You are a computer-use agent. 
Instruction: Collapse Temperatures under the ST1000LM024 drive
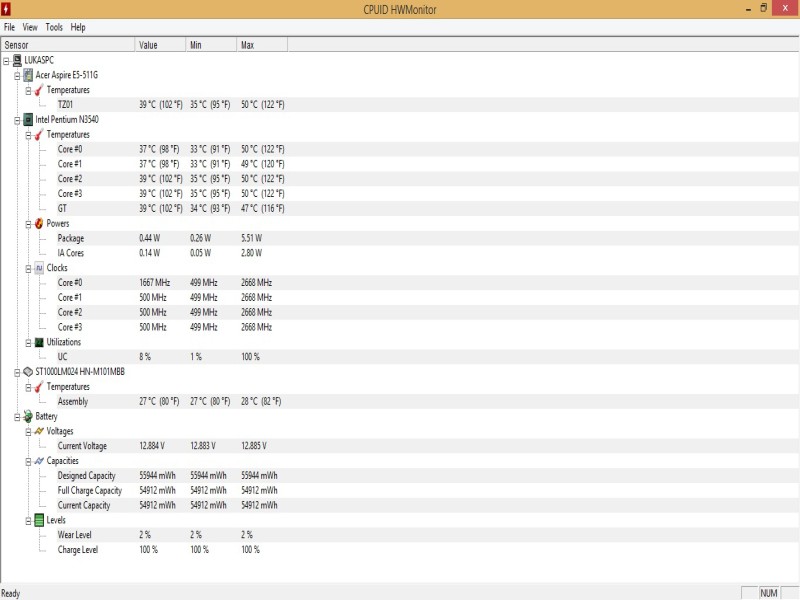click(29, 387)
